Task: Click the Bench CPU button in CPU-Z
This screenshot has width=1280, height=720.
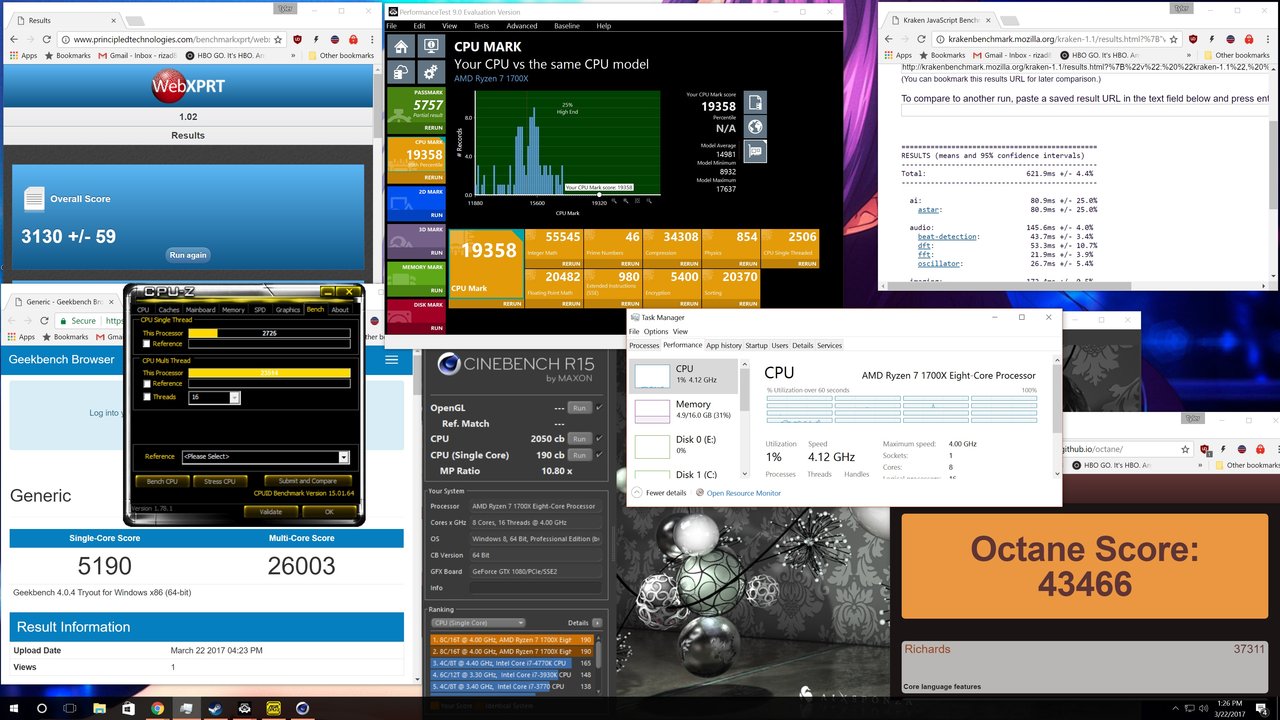Action: (163, 481)
